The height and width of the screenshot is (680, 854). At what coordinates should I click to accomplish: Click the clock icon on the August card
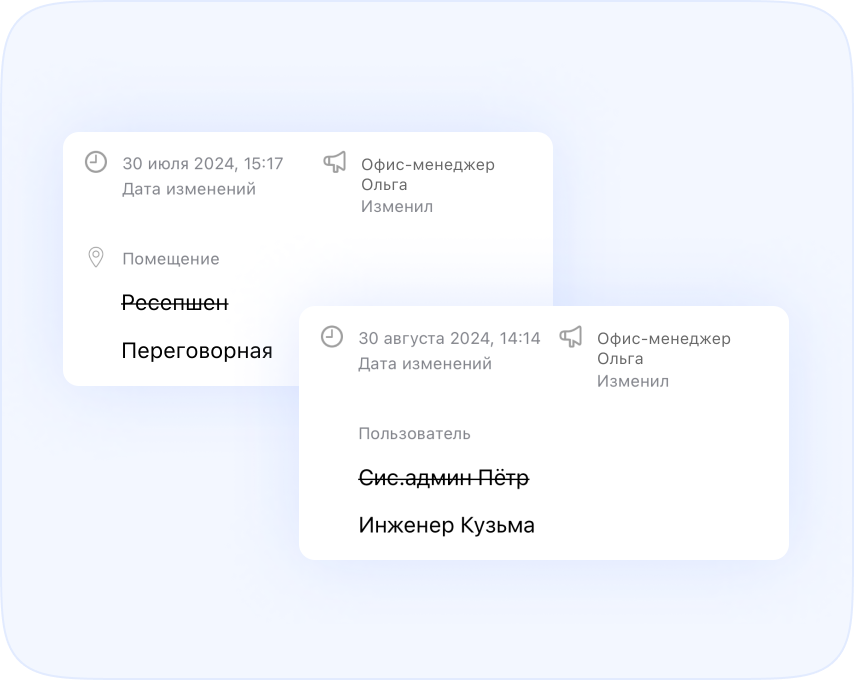pyautogui.click(x=334, y=337)
